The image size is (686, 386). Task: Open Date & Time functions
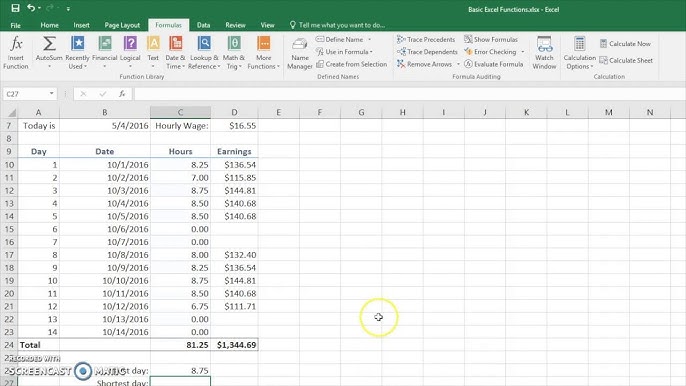pyautogui.click(x=175, y=53)
